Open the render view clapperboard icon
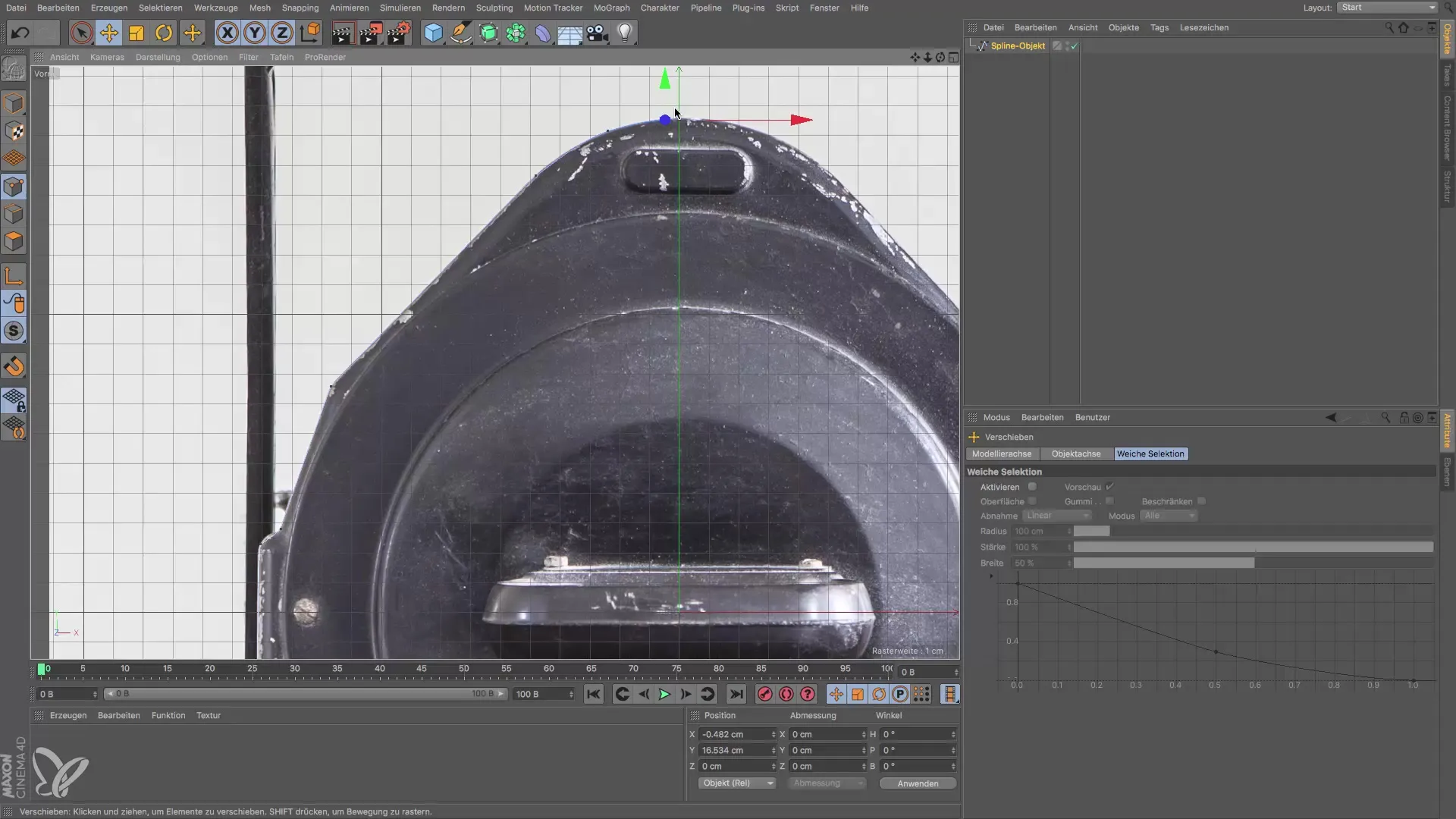Image resolution: width=1456 pixels, height=819 pixels. click(x=343, y=33)
